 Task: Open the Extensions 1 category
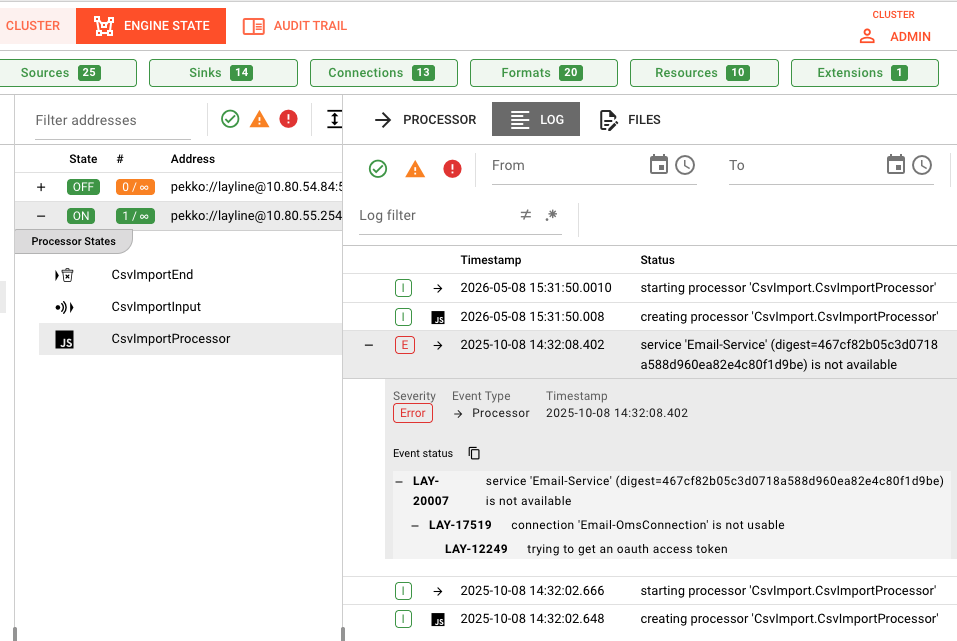click(x=865, y=73)
